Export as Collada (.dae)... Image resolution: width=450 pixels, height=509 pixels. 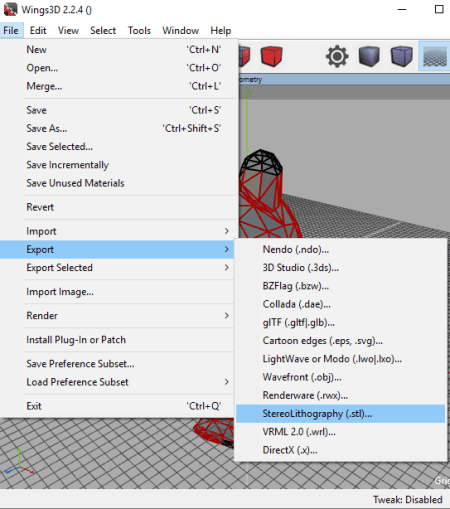341,304
